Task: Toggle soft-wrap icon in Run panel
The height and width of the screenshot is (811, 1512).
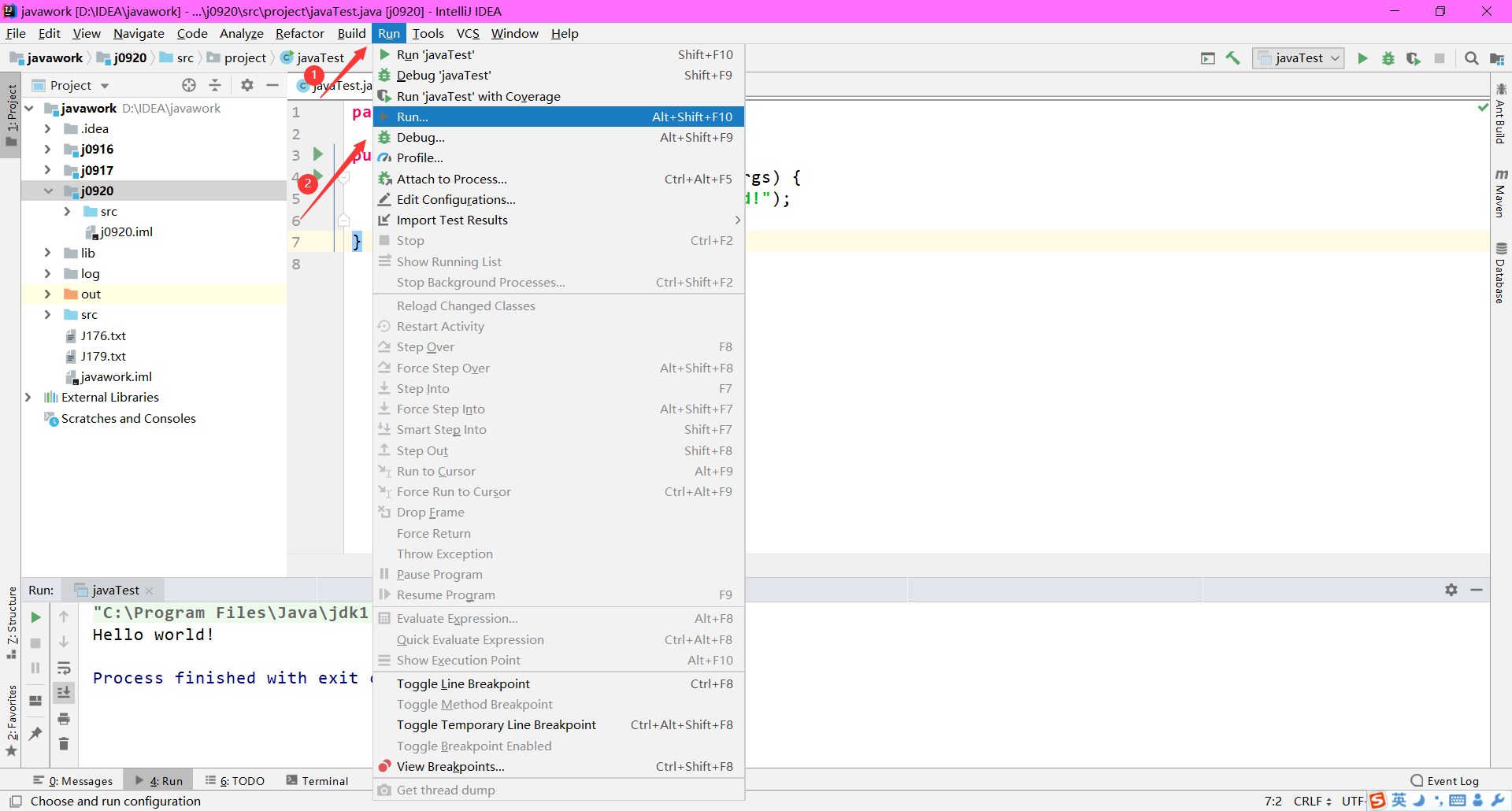Action: pyautogui.click(x=64, y=668)
